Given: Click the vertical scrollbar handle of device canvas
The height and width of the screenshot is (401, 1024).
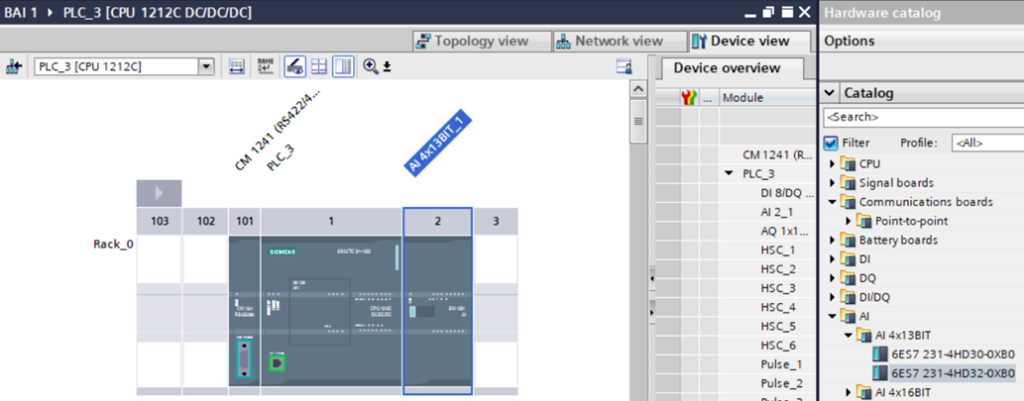Looking at the screenshot, I should (x=637, y=123).
